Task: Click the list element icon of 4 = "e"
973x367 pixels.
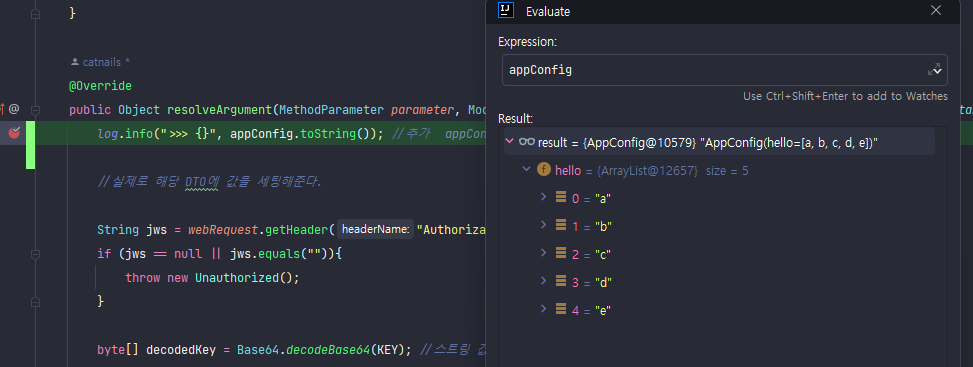Action: pyautogui.click(x=561, y=309)
